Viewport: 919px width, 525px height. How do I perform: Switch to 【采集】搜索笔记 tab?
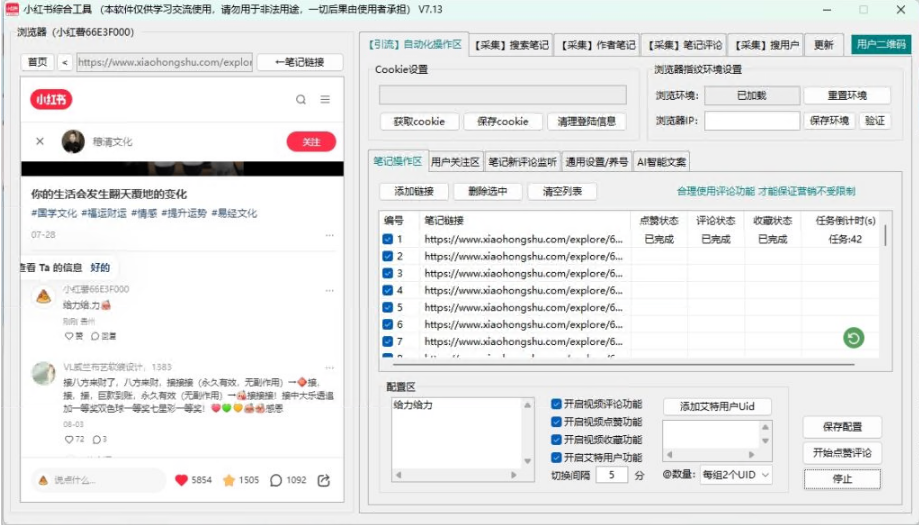coord(511,45)
